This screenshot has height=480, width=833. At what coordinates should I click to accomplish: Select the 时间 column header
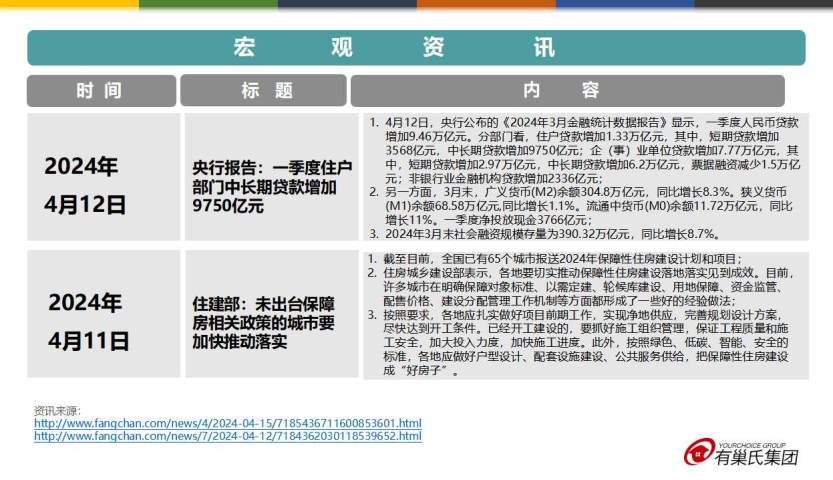(x=101, y=91)
